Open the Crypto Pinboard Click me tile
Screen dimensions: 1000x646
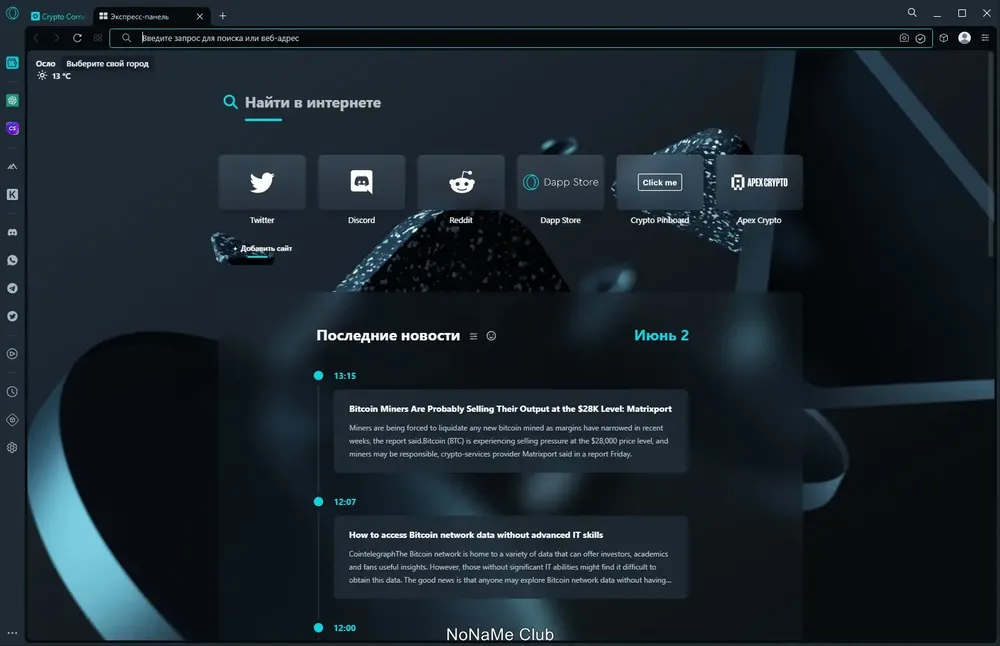click(660, 182)
